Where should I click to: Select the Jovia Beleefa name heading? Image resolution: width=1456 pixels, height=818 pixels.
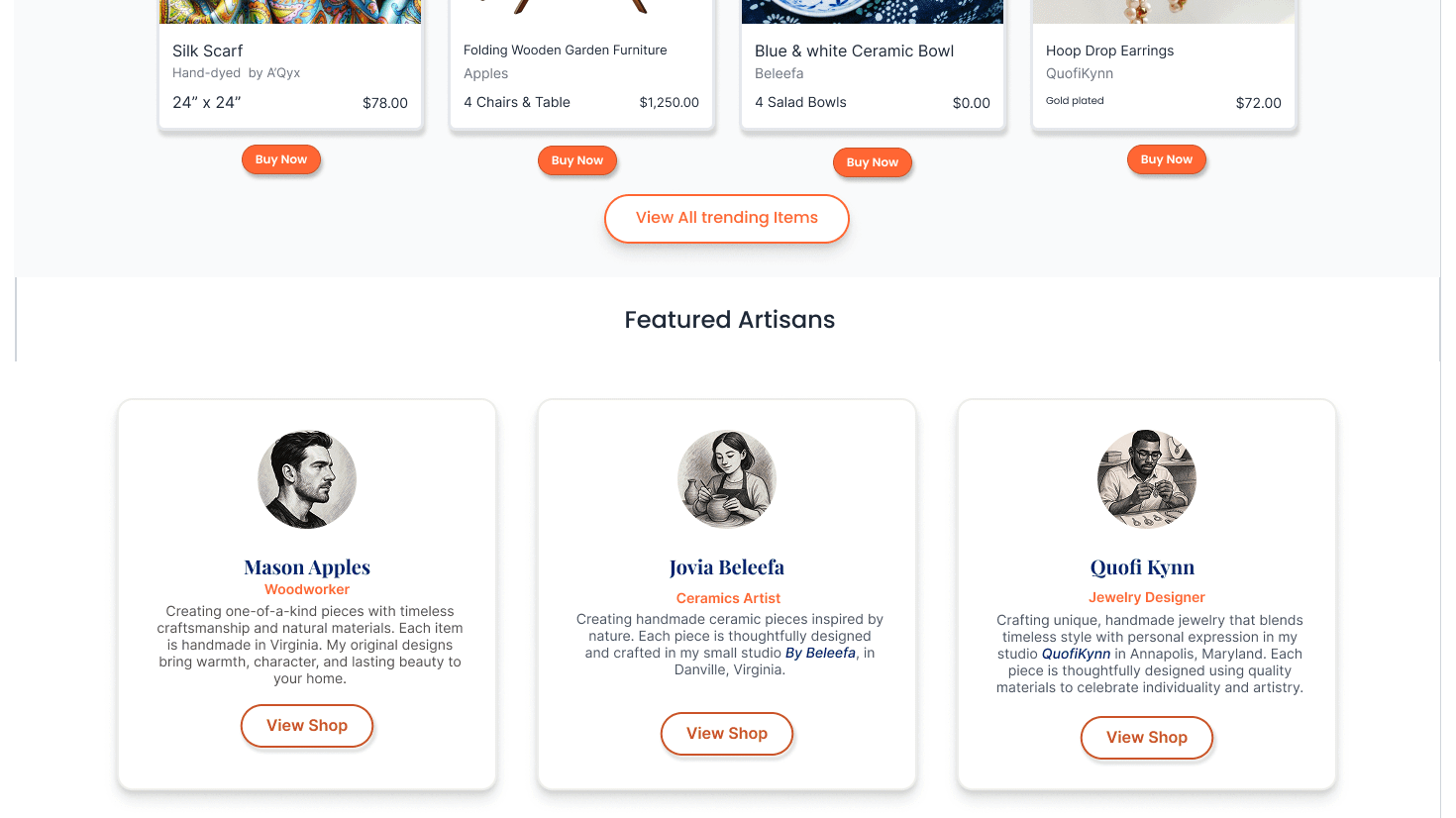(727, 567)
